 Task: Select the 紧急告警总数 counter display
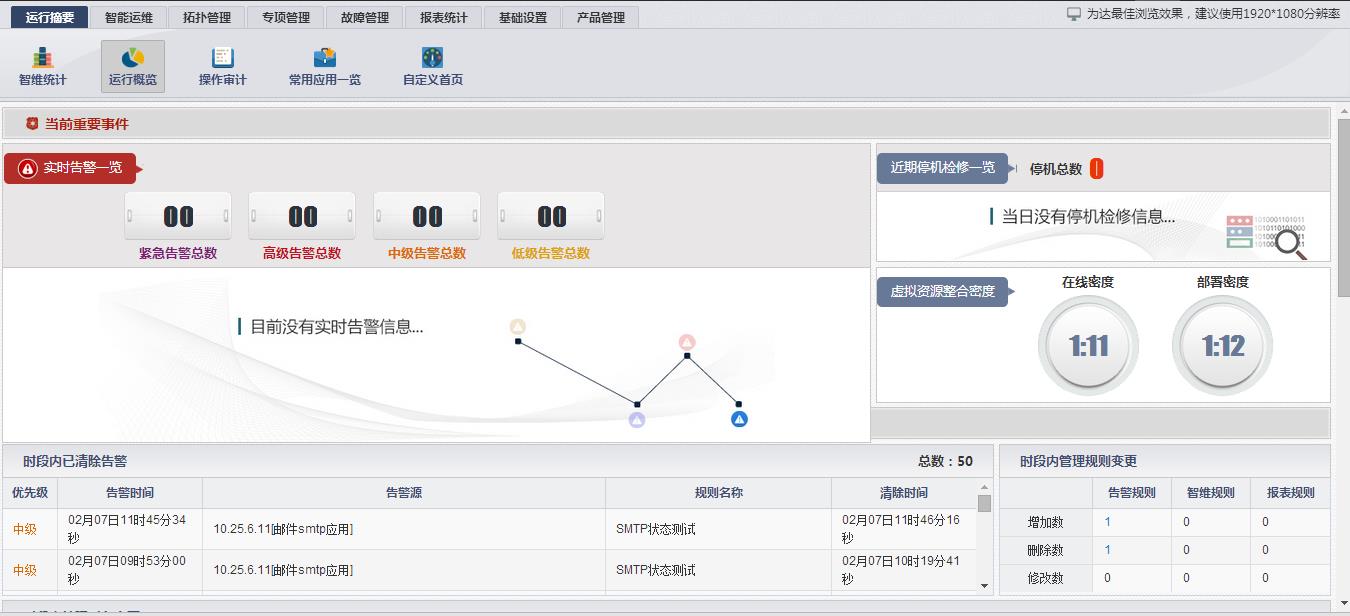177,214
